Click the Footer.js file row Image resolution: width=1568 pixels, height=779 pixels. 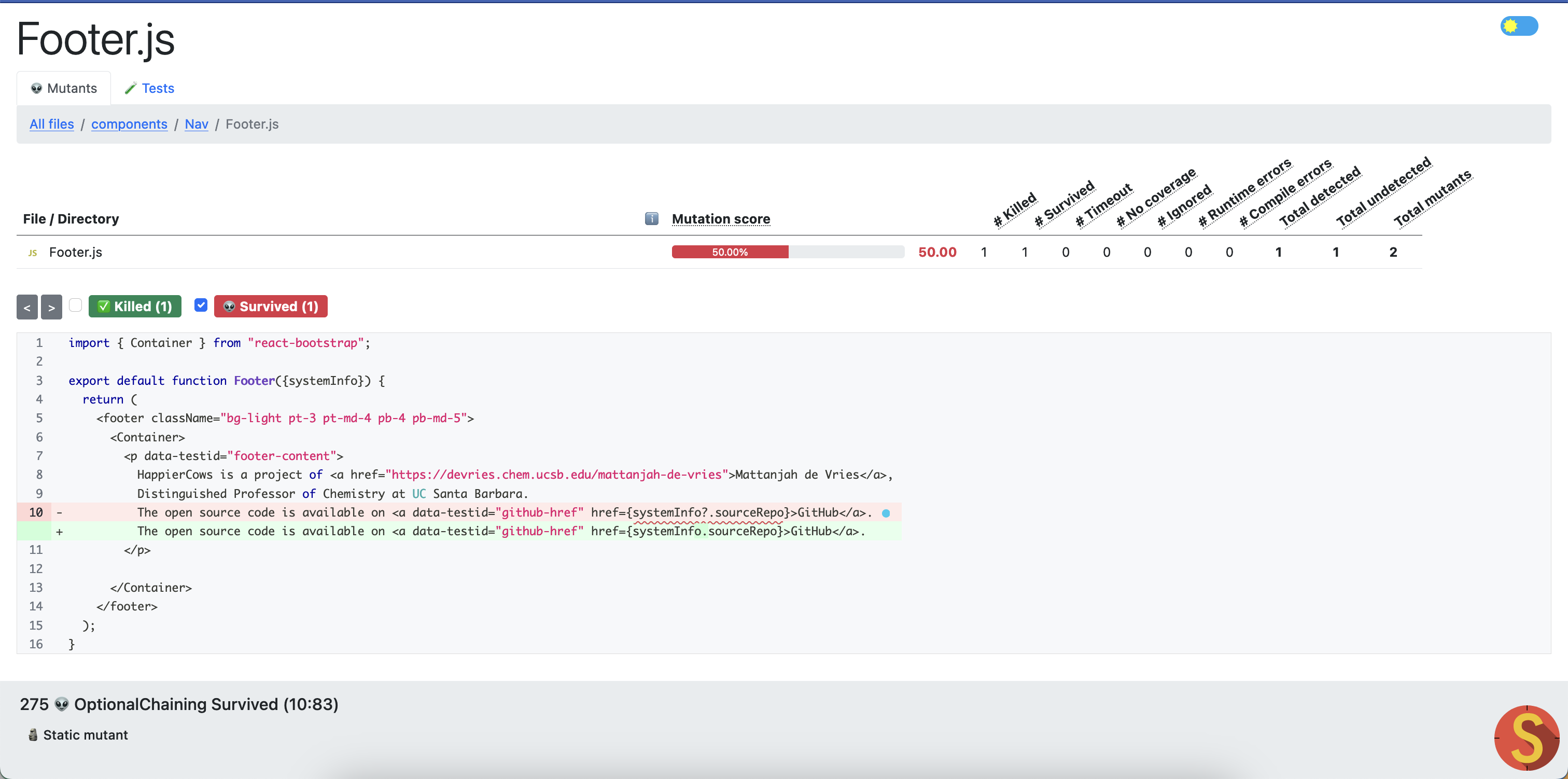[x=719, y=252]
